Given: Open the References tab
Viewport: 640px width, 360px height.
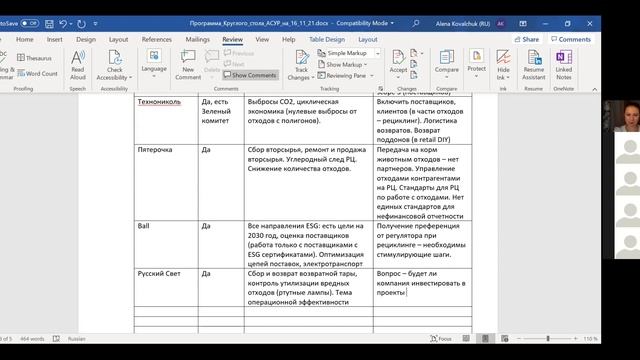Looking at the screenshot, I should pos(156,40).
